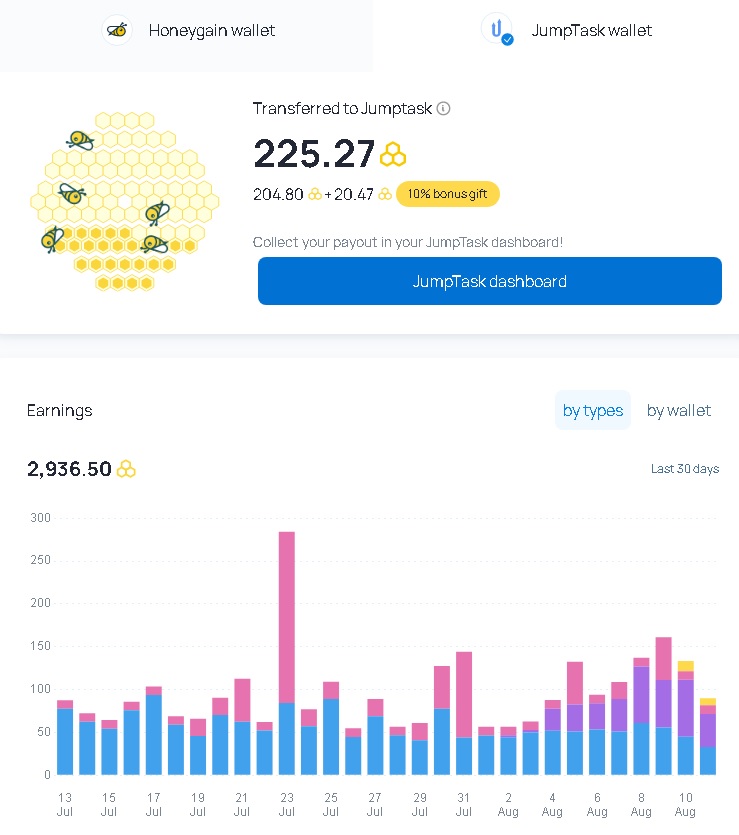Click the JumpTask wallet logo icon
The width and height of the screenshot is (739, 835).
coord(496,29)
